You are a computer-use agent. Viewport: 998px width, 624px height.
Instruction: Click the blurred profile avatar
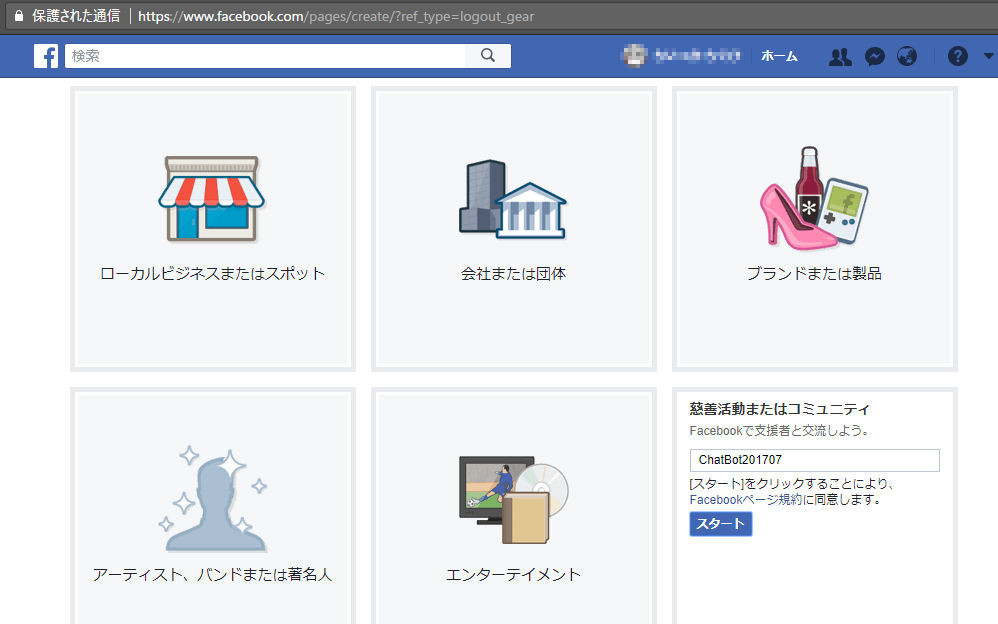[635, 56]
